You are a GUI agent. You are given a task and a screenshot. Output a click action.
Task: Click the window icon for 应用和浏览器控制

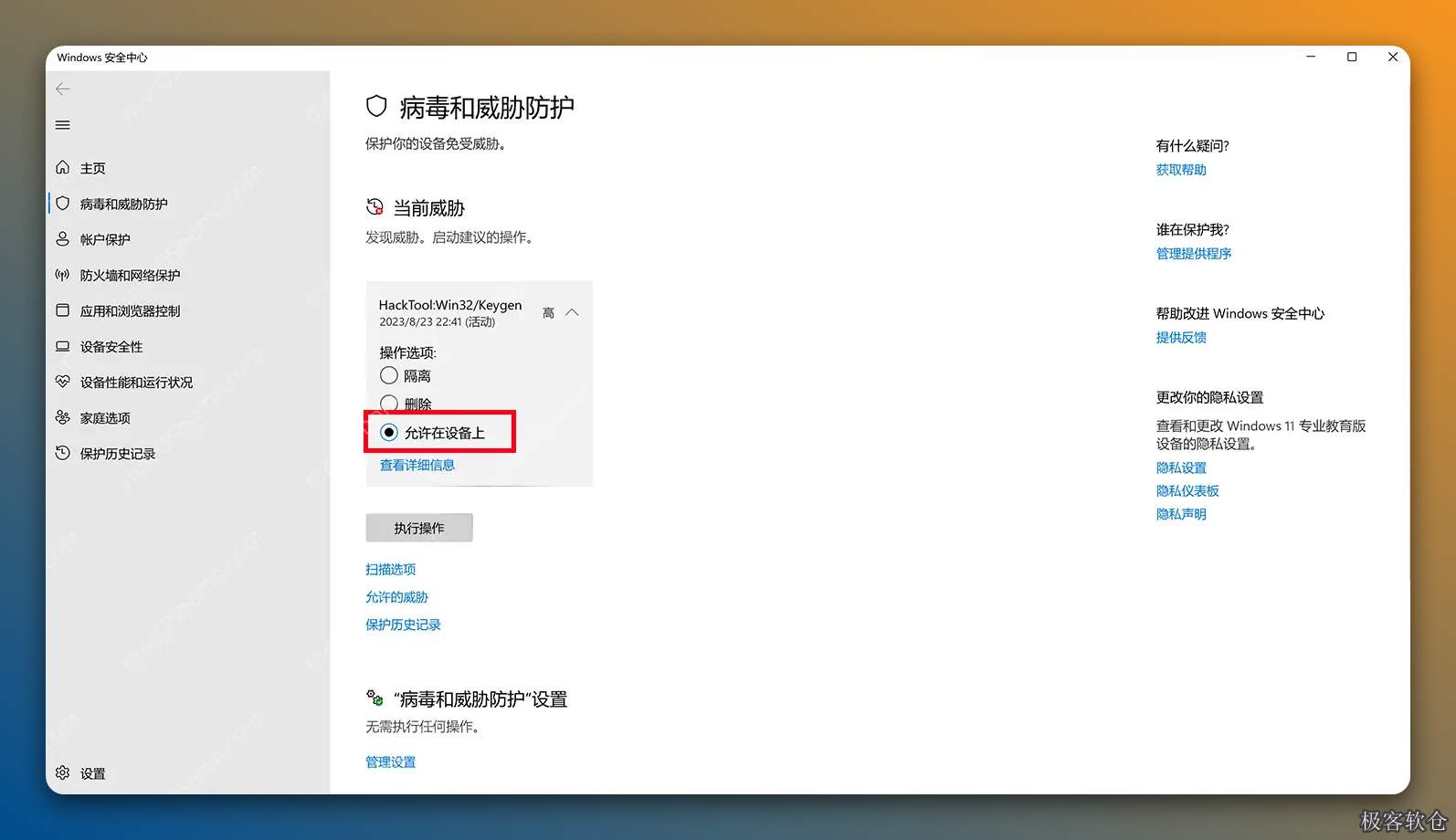click(x=63, y=310)
